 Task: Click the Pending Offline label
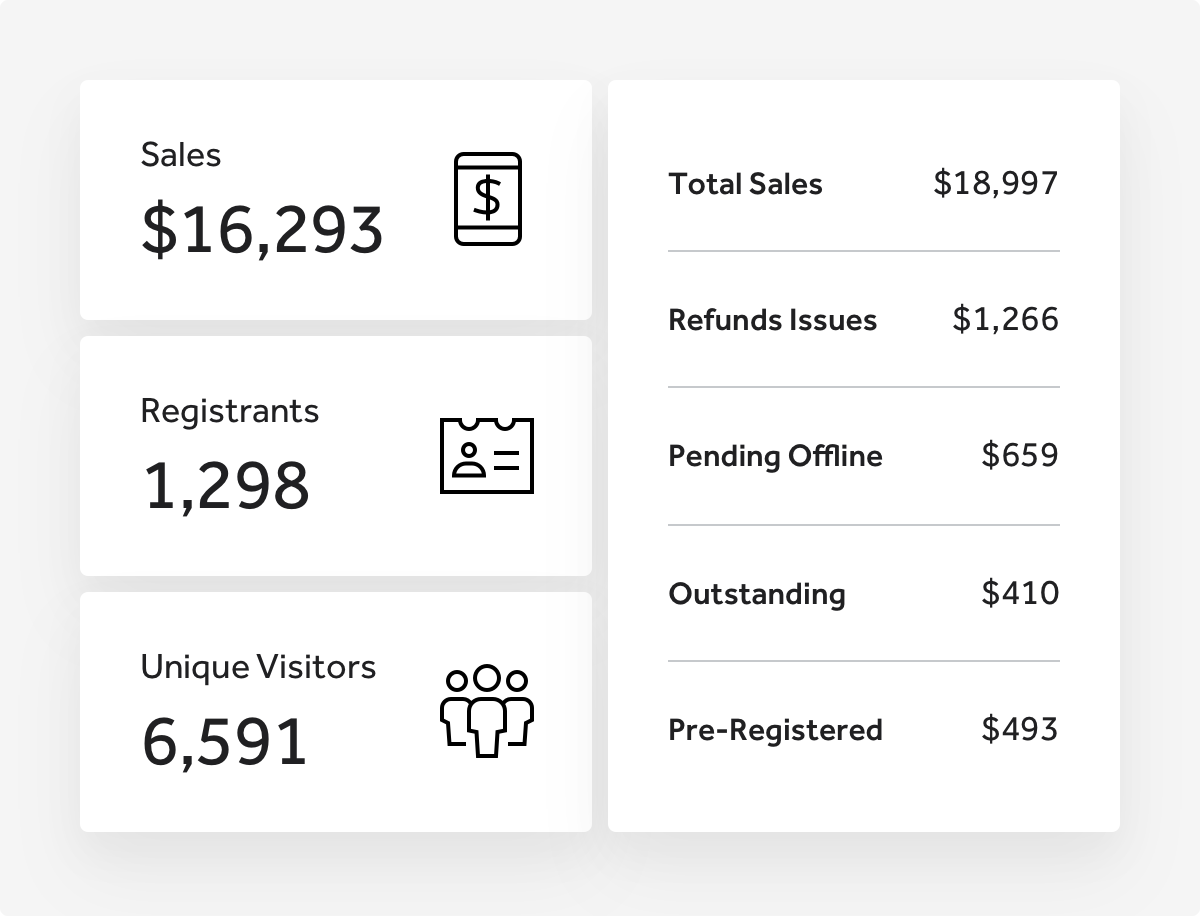[x=776, y=456]
